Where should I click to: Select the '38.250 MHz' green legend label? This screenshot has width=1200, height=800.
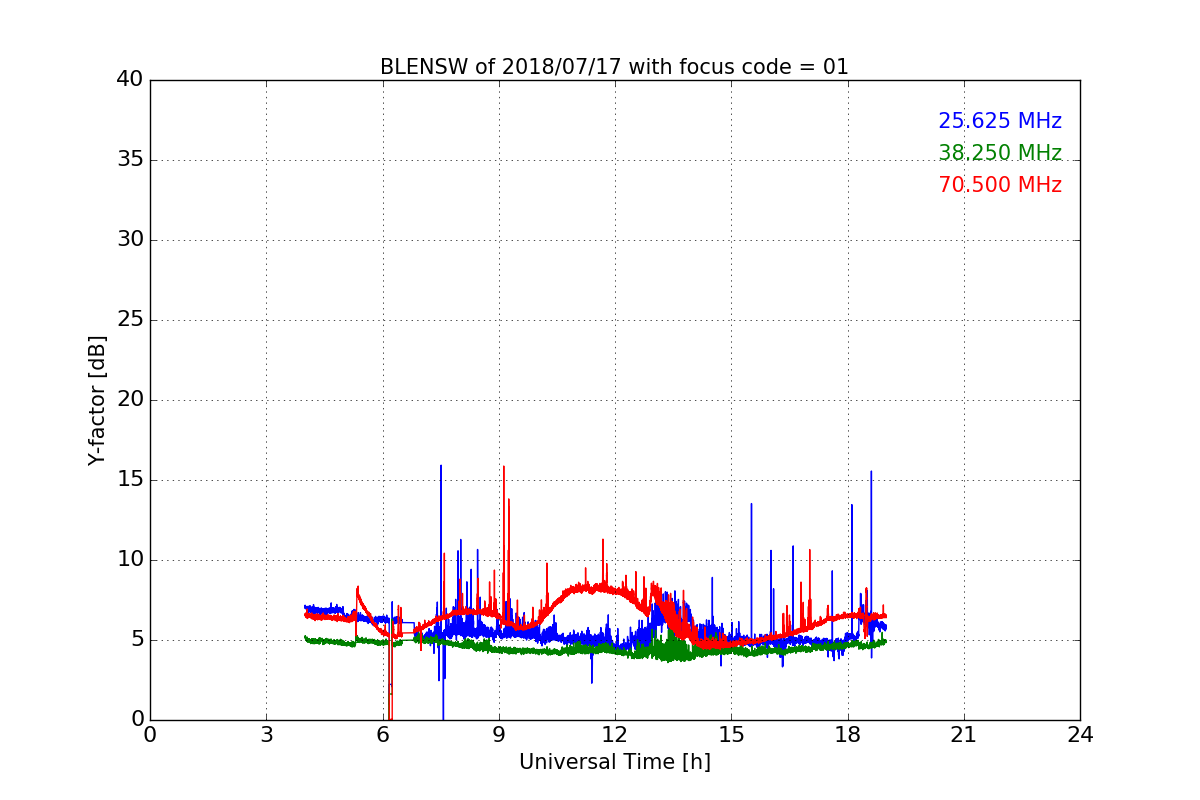pyautogui.click(x=1000, y=153)
